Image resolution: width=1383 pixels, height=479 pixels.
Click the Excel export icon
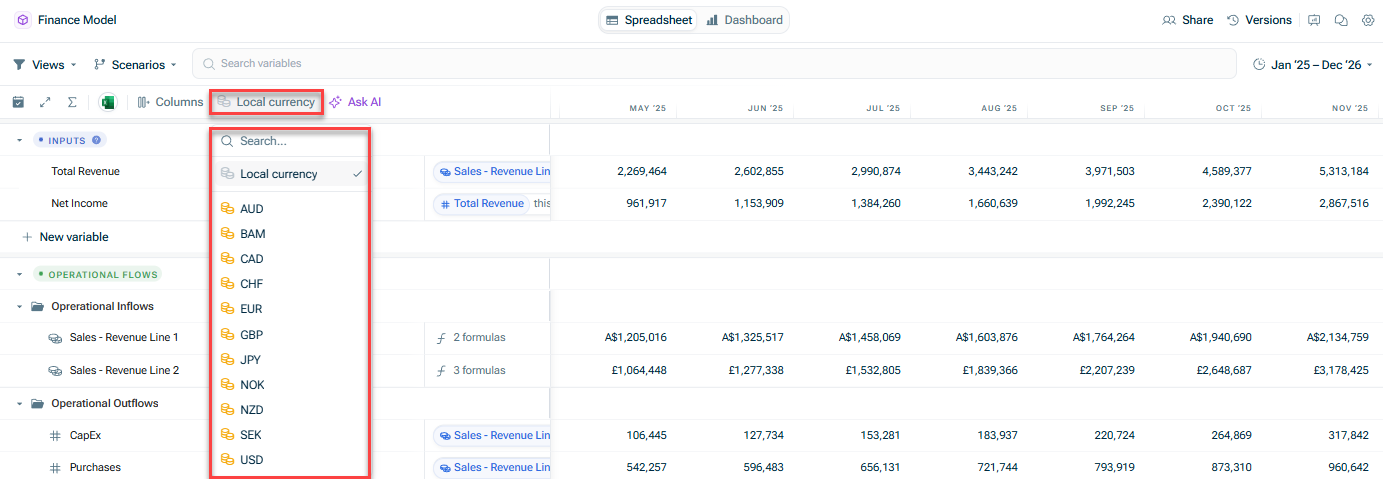(108, 102)
